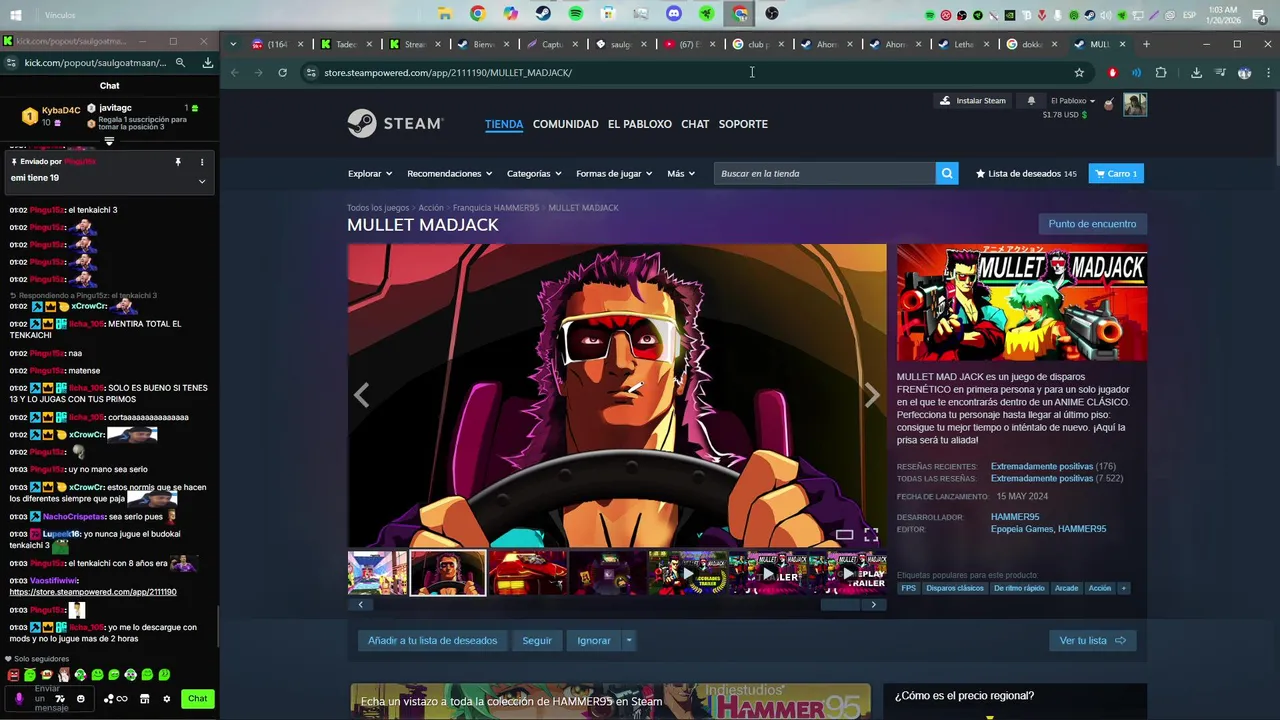Open the Steam notifications bell
Image resolution: width=1280 pixels, height=720 pixels.
(1031, 101)
